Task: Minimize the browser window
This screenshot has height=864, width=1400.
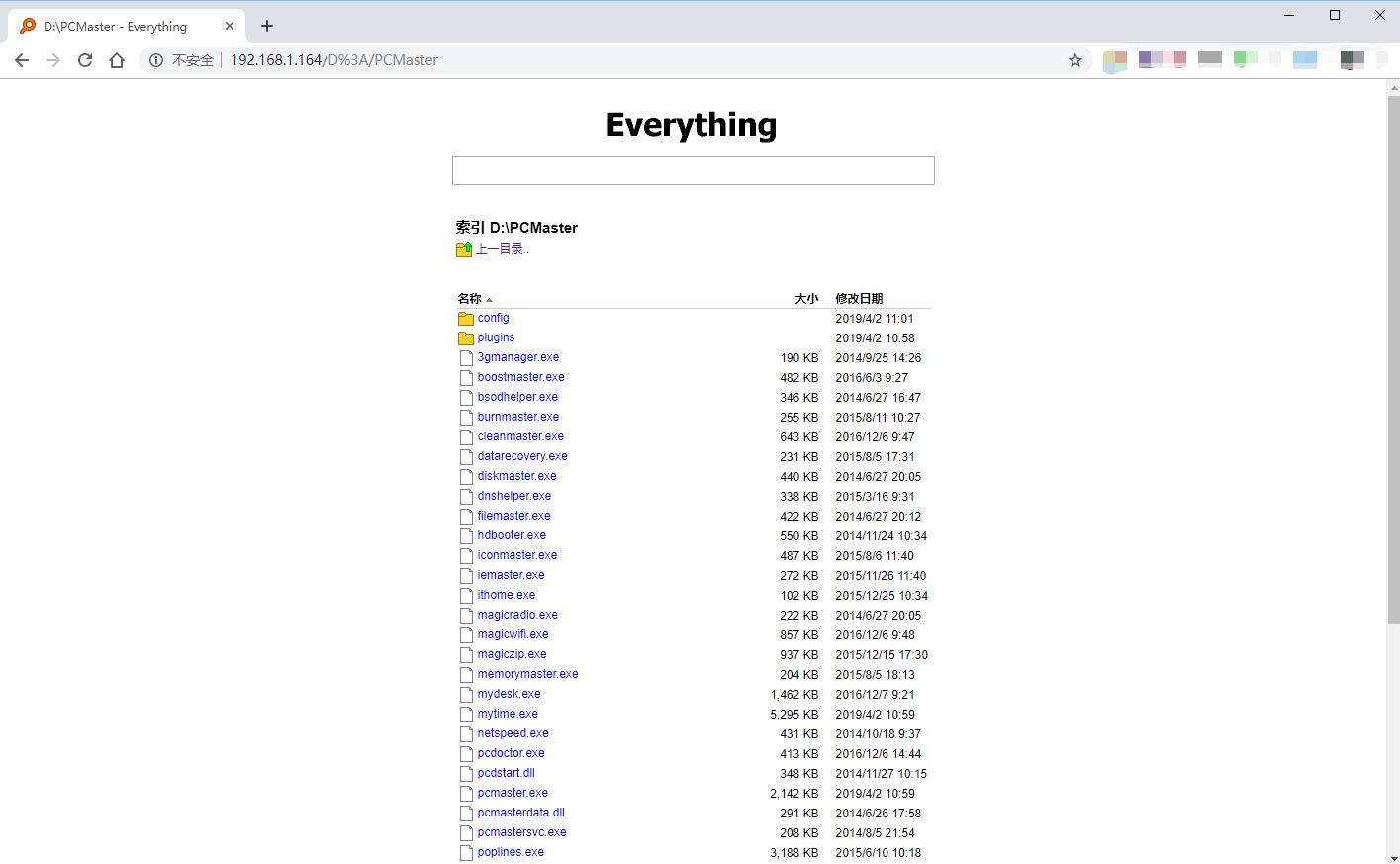Action: pyautogui.click(x=1289, y=15)
